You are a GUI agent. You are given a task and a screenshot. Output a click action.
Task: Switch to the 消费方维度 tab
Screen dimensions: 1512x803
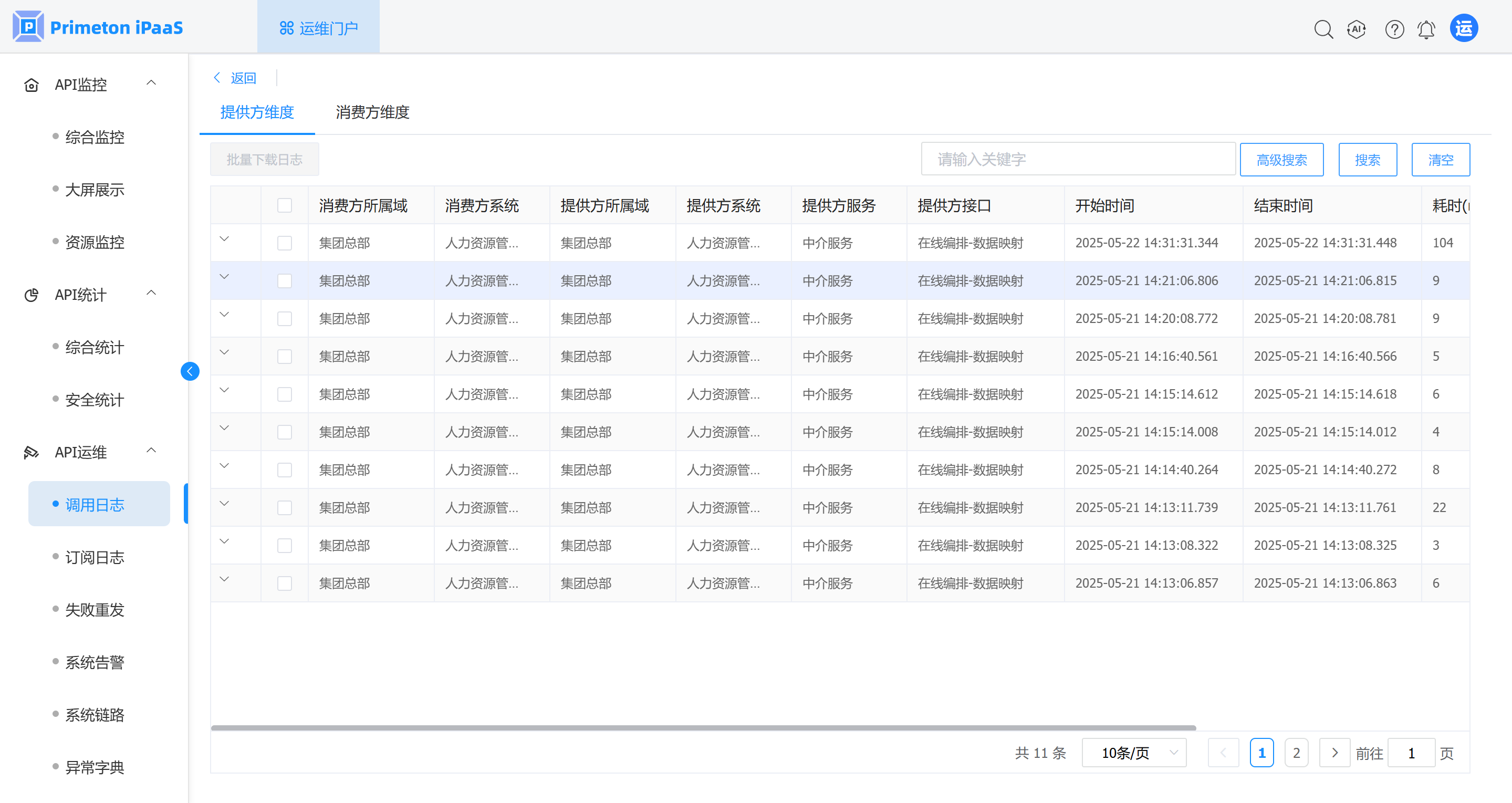coord(372,112)
